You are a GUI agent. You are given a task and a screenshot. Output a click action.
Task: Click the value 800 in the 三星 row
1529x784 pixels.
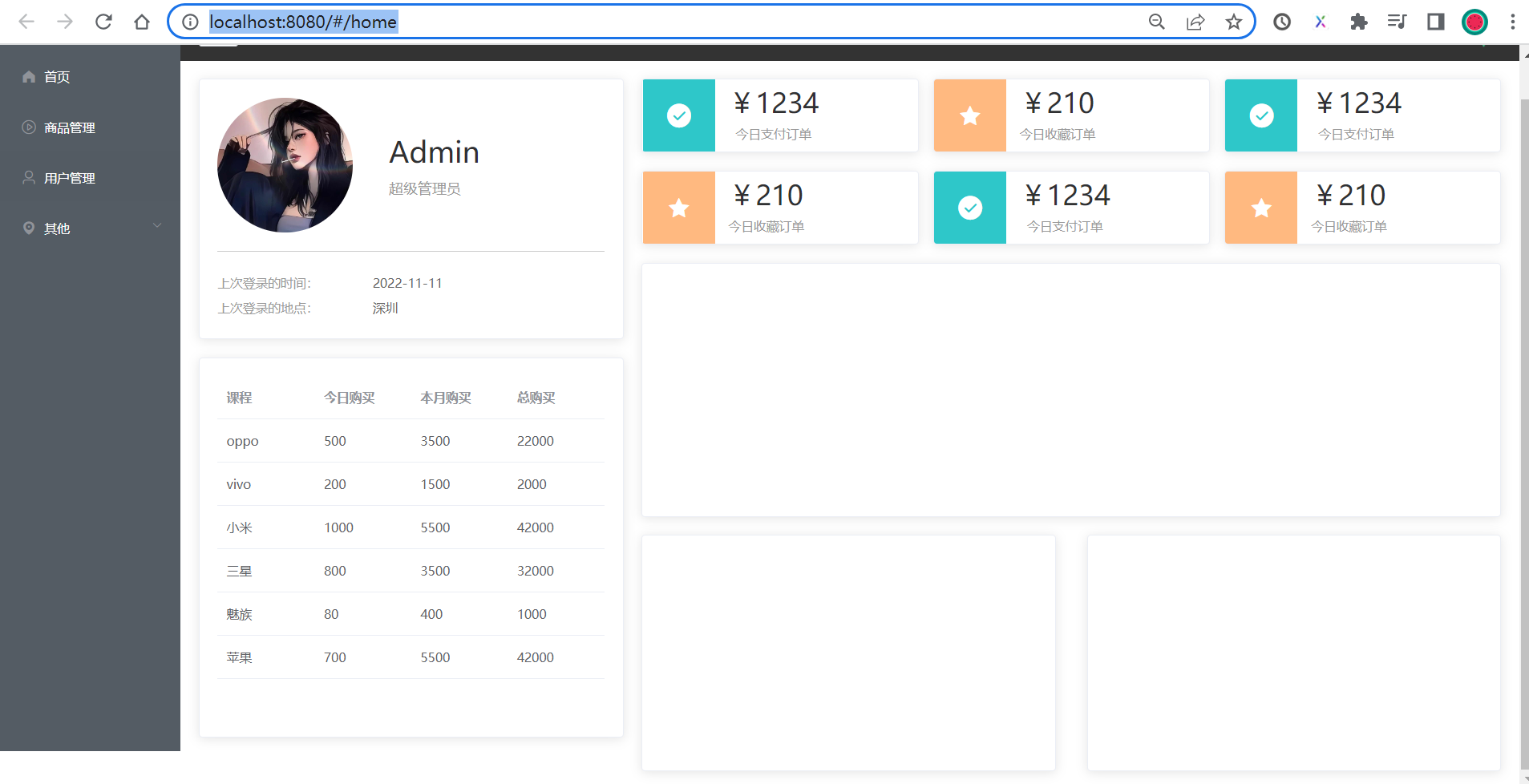[335, 571]
